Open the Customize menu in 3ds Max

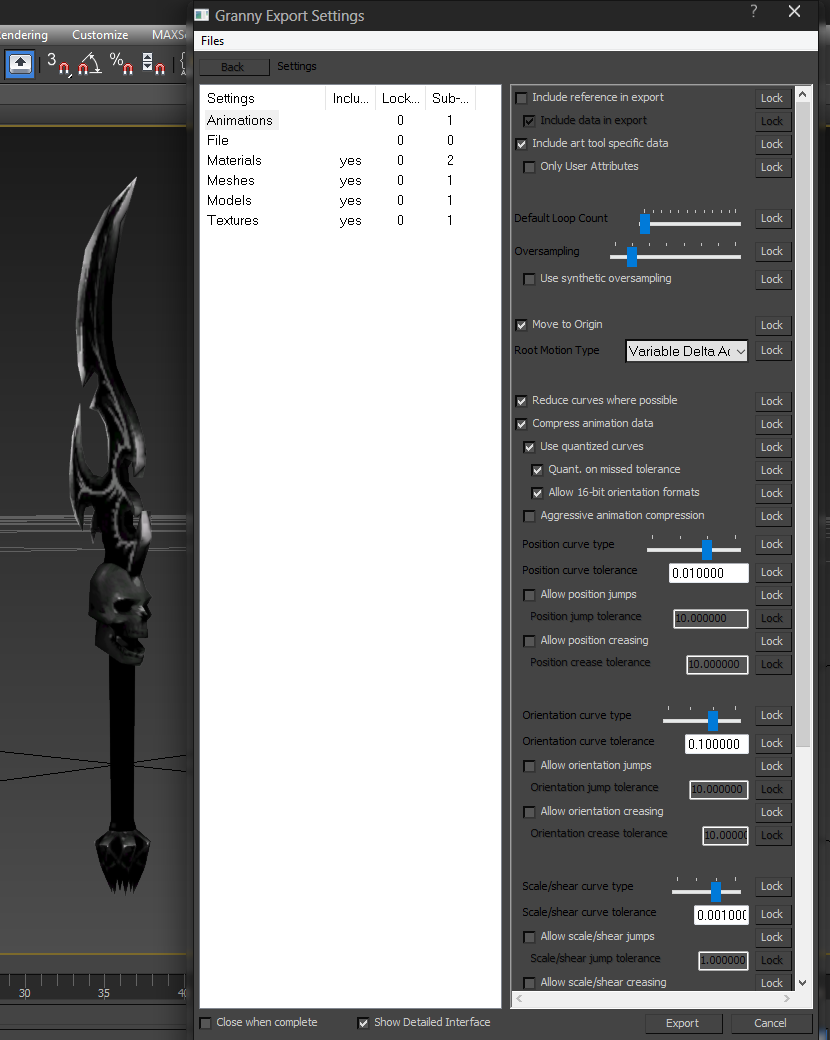[100, 34]
